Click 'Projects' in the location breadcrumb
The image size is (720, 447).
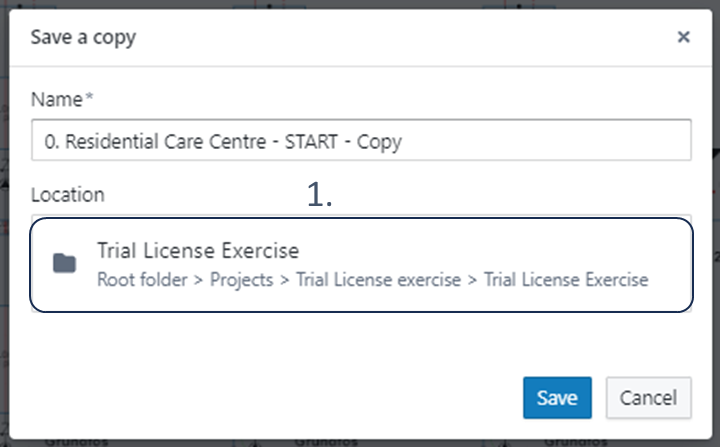click(241, 280)
